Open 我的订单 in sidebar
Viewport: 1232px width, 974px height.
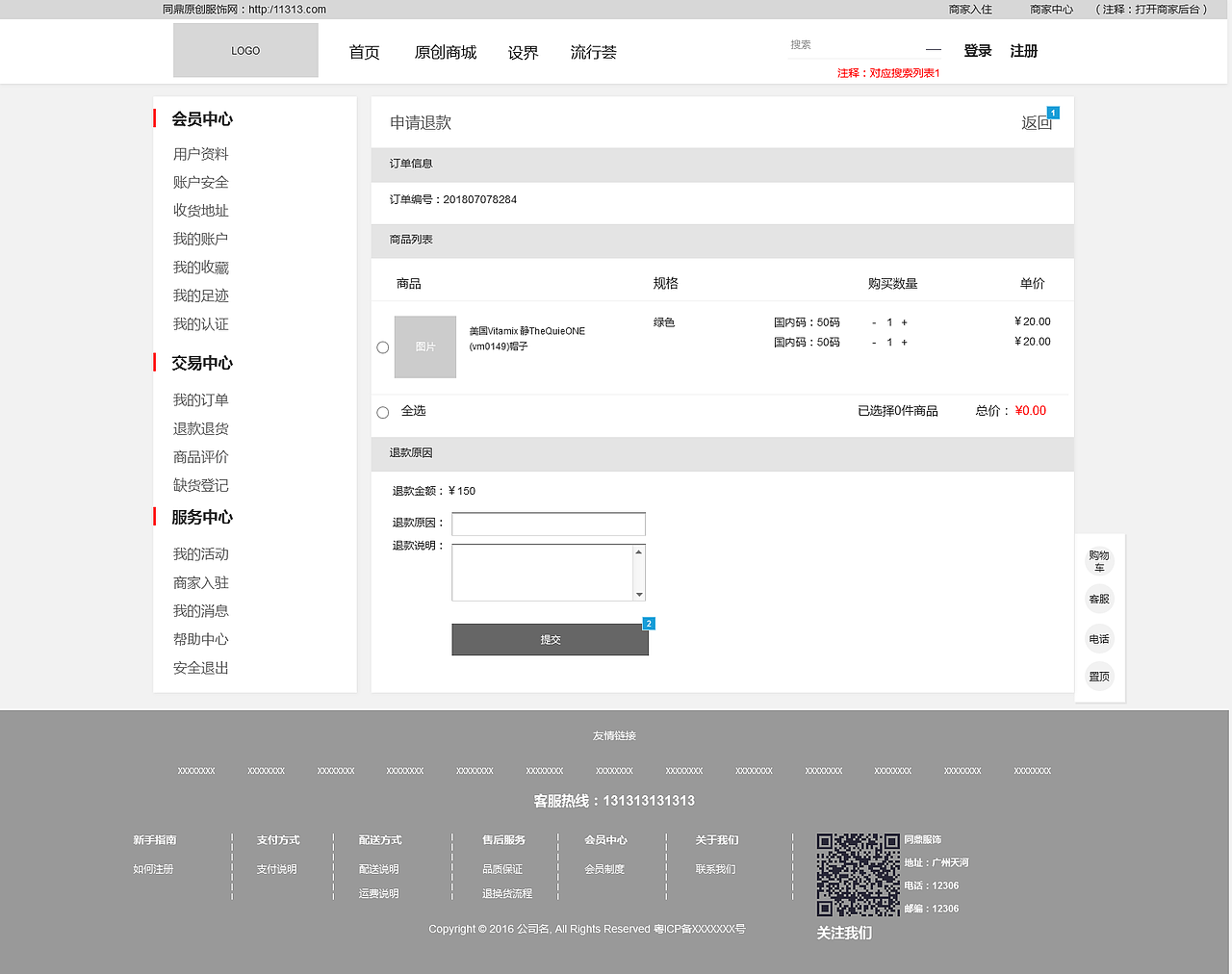click(201, 400)
